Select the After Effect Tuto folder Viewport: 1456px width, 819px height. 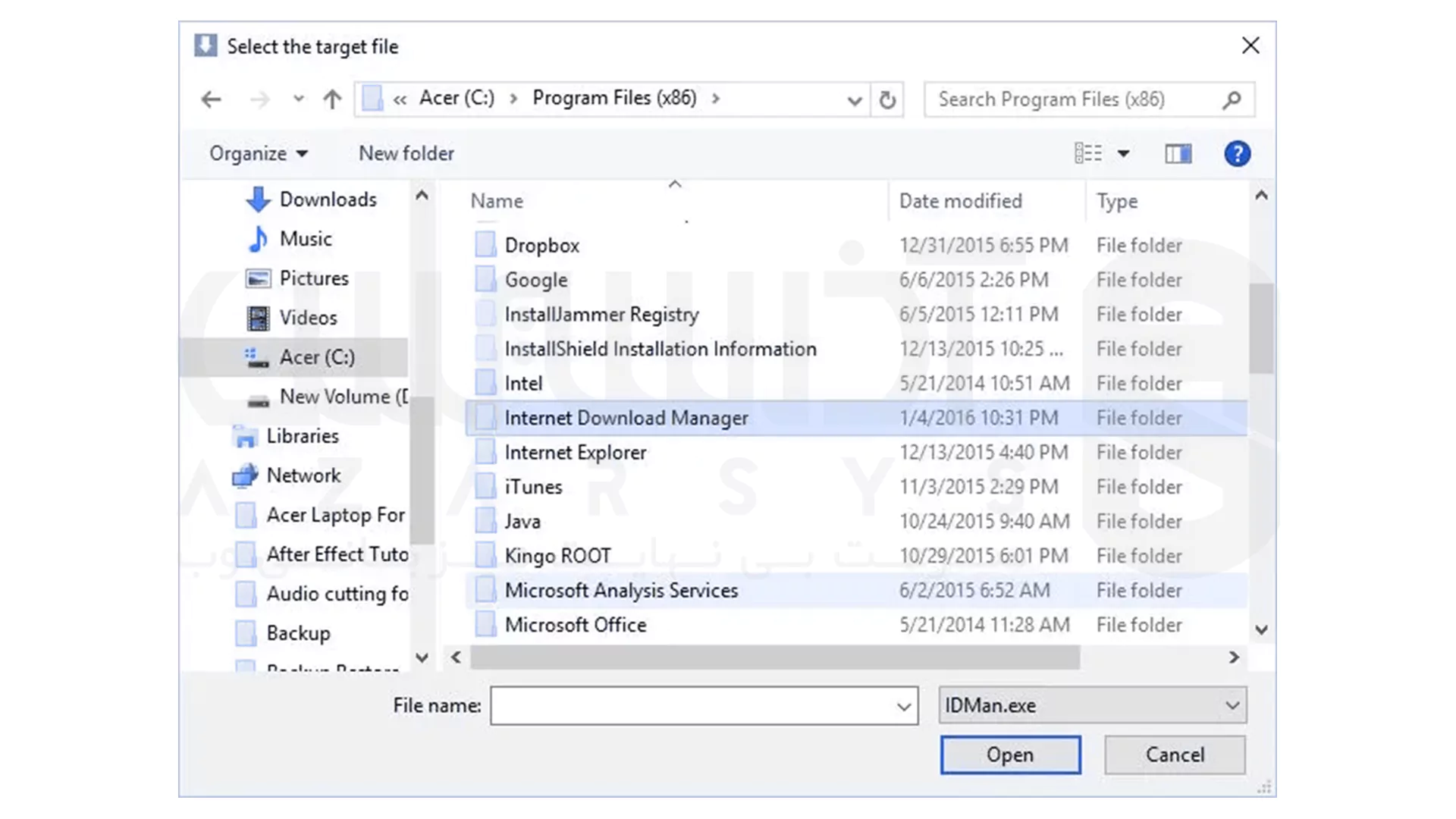[322, 554]
